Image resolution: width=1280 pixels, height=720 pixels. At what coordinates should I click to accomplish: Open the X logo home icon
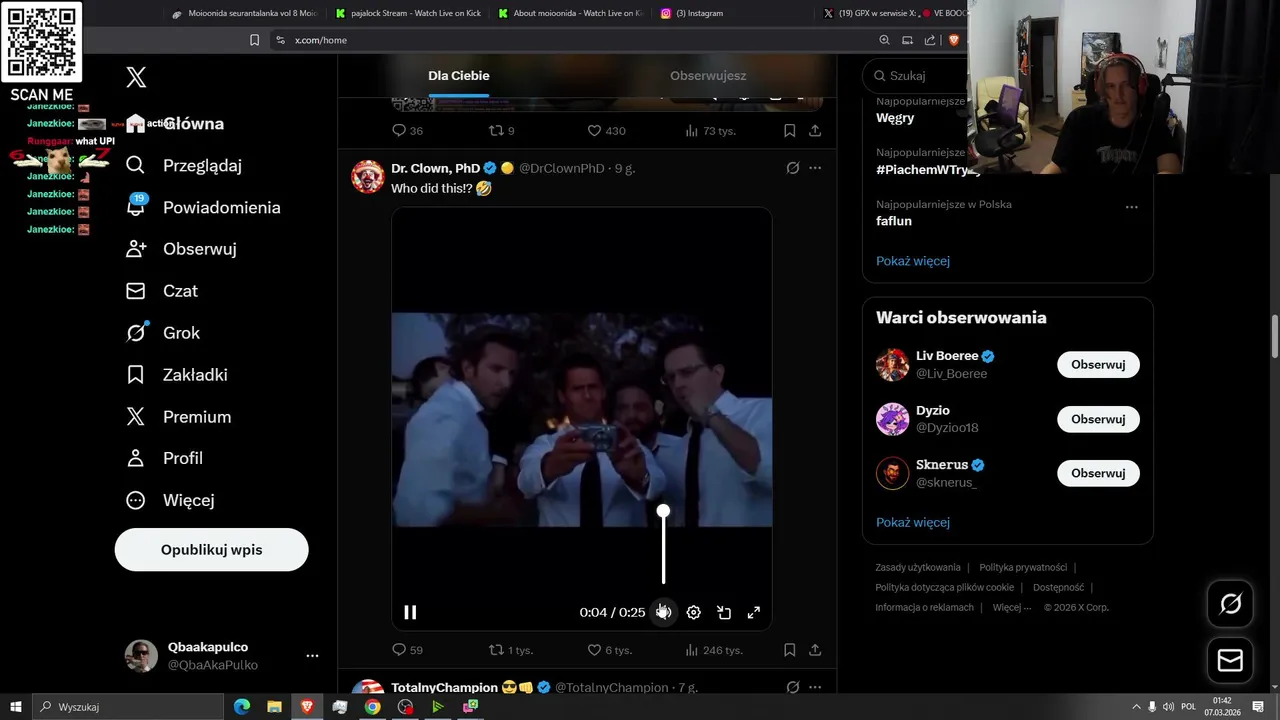pyautogui.click(x=137, y=77)
